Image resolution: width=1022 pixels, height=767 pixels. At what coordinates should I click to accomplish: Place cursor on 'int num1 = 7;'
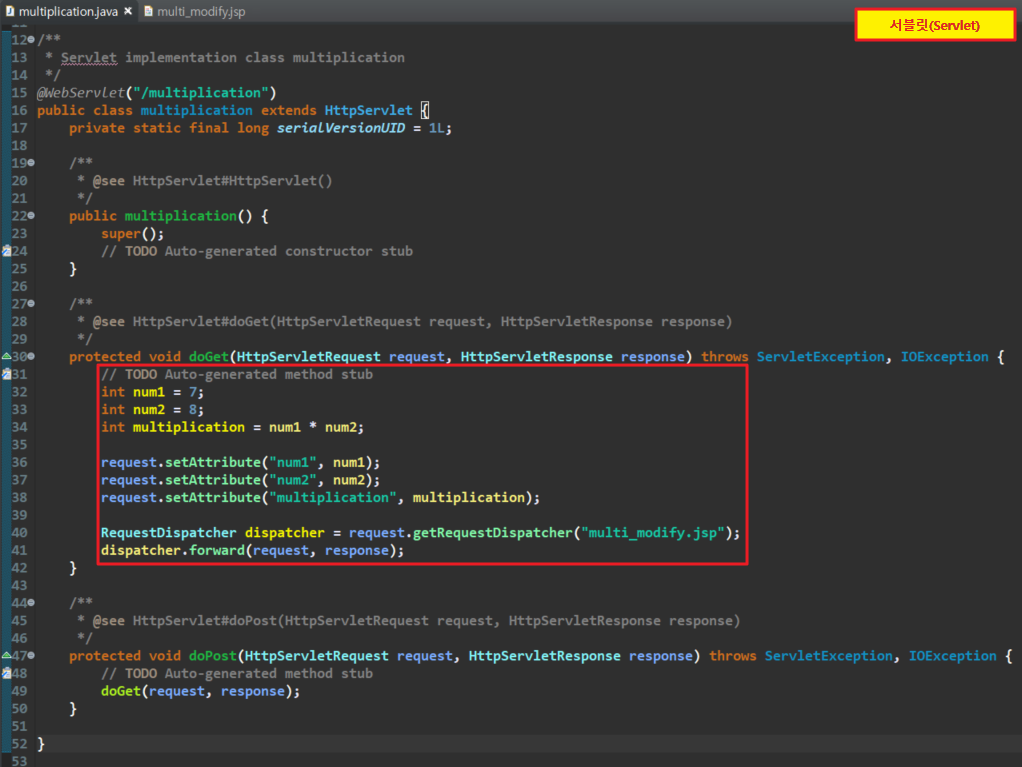coord(153,392)
